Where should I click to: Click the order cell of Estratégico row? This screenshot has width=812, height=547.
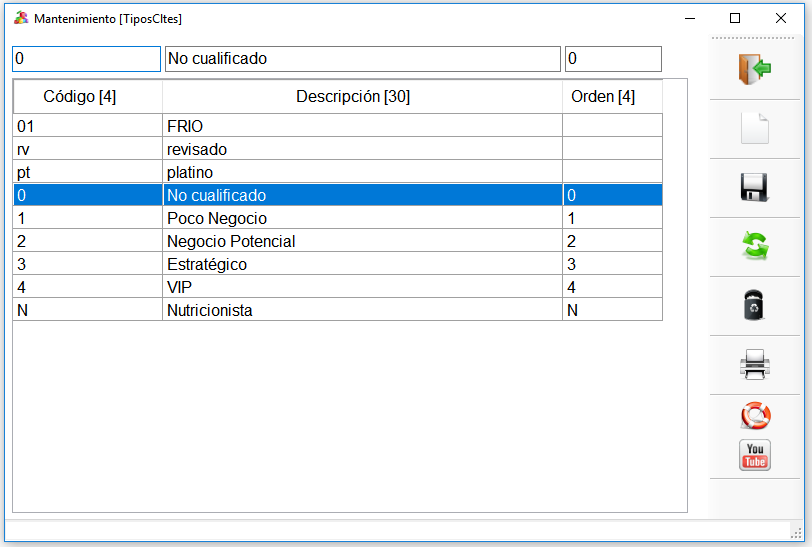[612, 264]
